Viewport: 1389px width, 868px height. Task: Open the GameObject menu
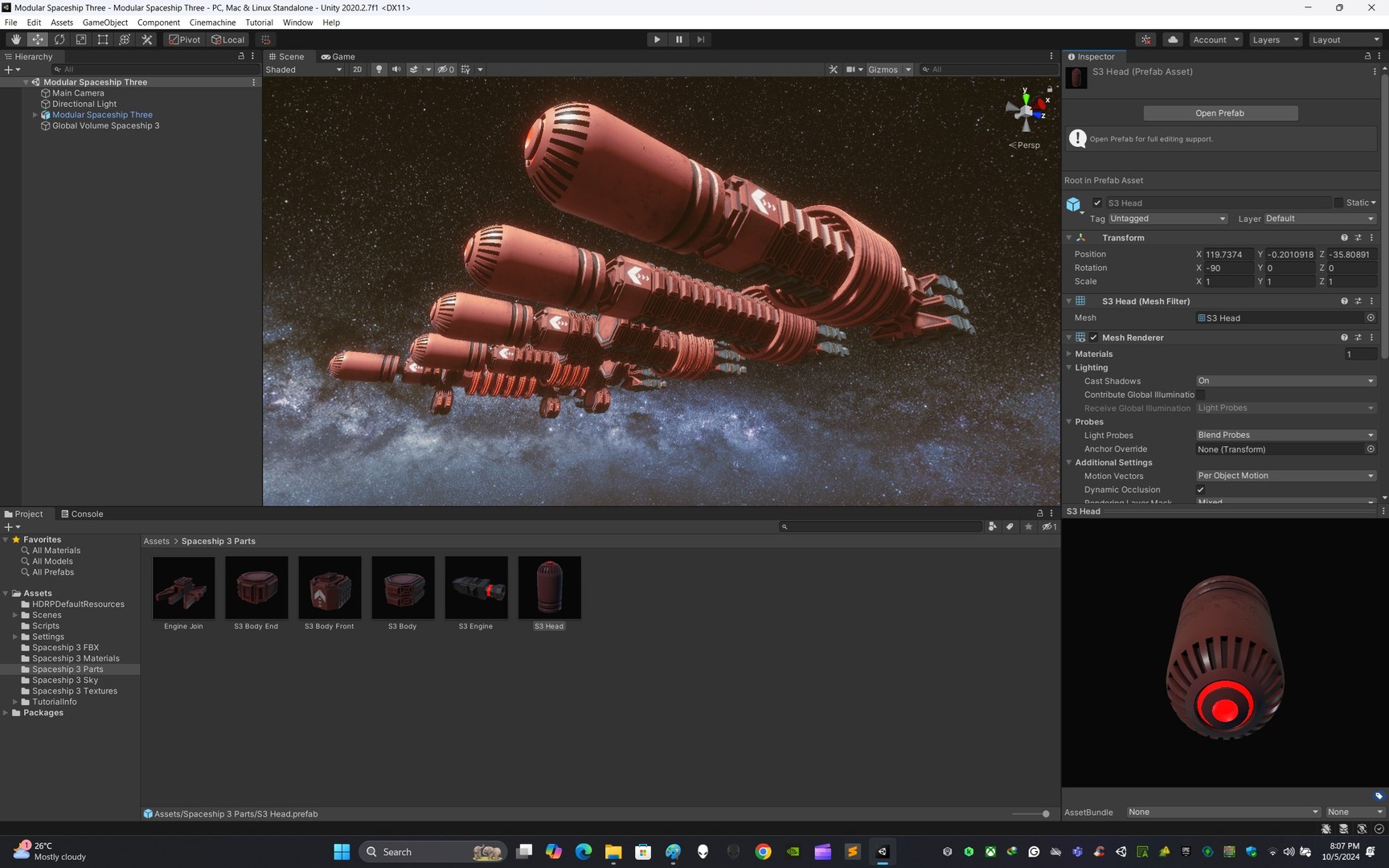tap(104, 23)
